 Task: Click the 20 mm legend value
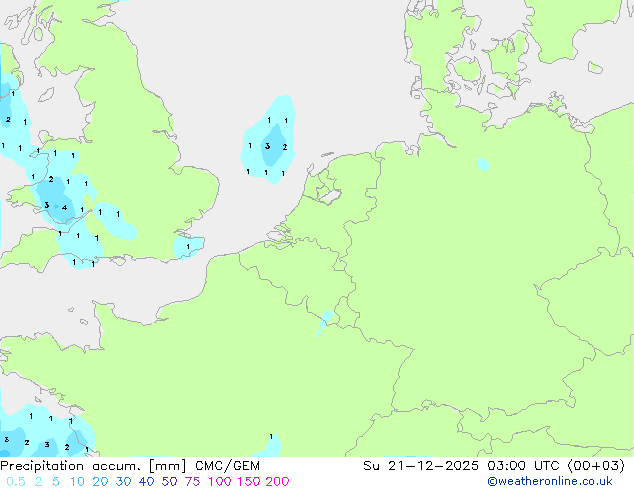[x=100, y=482]
